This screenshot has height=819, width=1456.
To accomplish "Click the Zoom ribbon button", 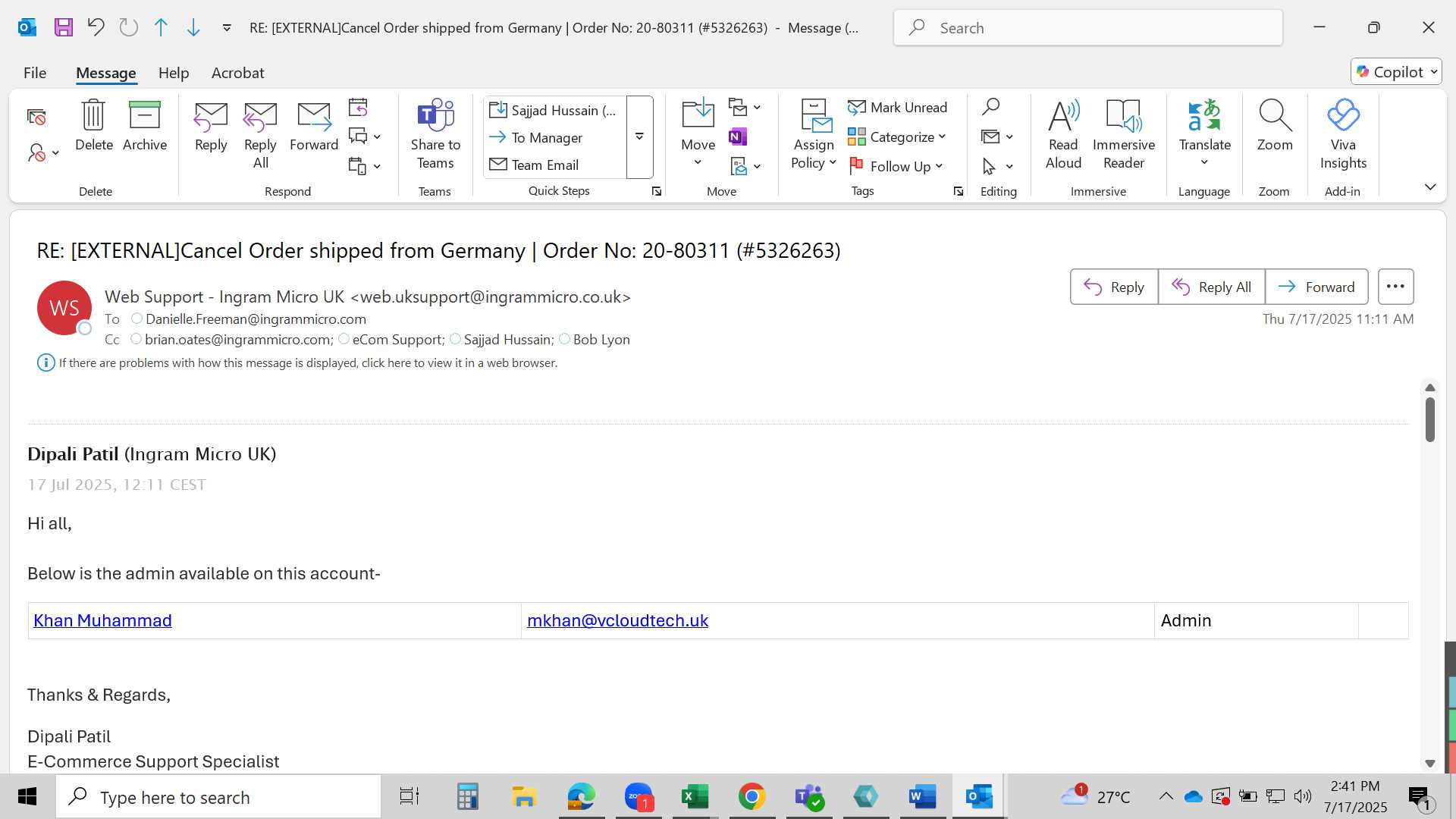I will [1275, 126].
